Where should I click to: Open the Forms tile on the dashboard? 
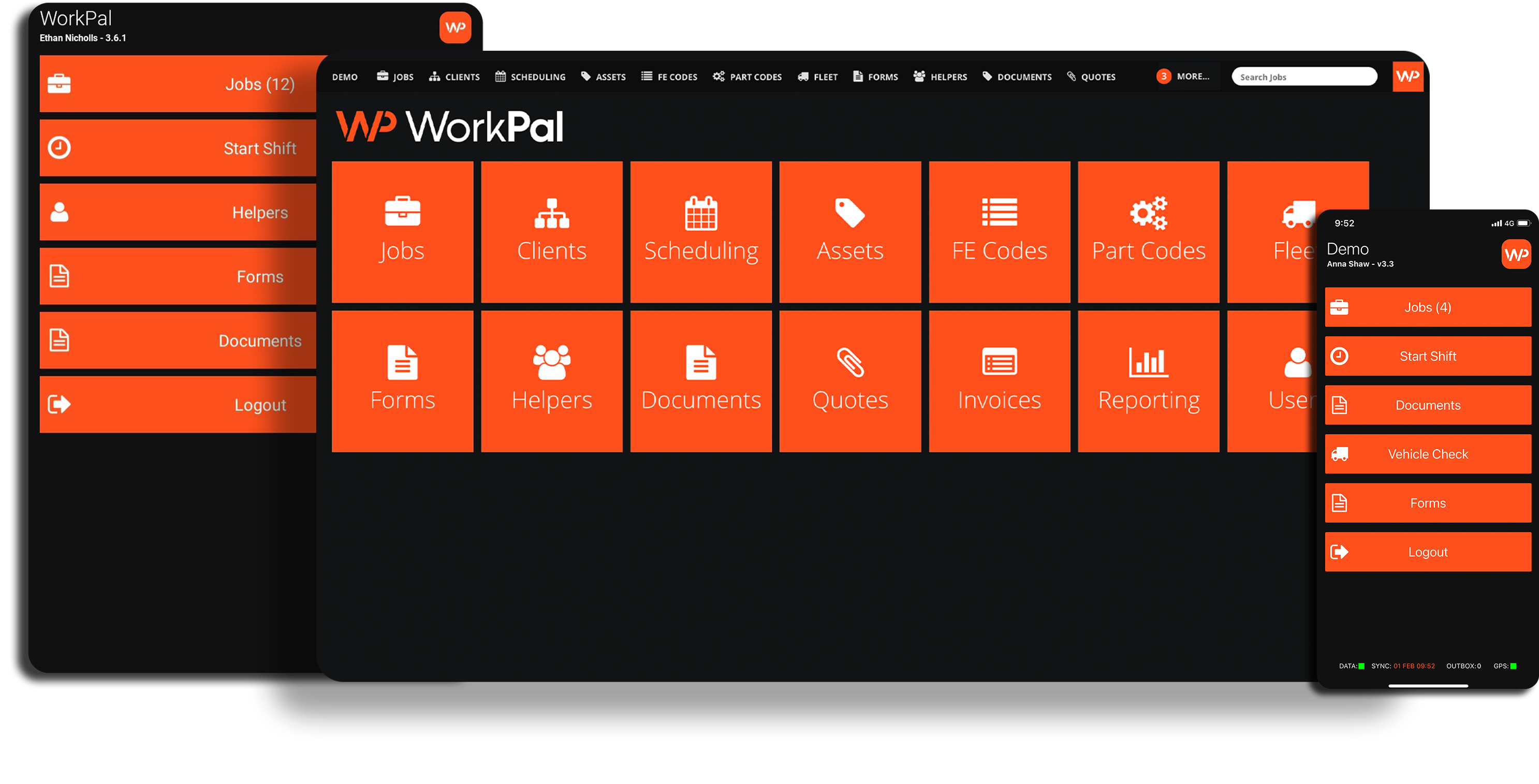coord(402,381)
